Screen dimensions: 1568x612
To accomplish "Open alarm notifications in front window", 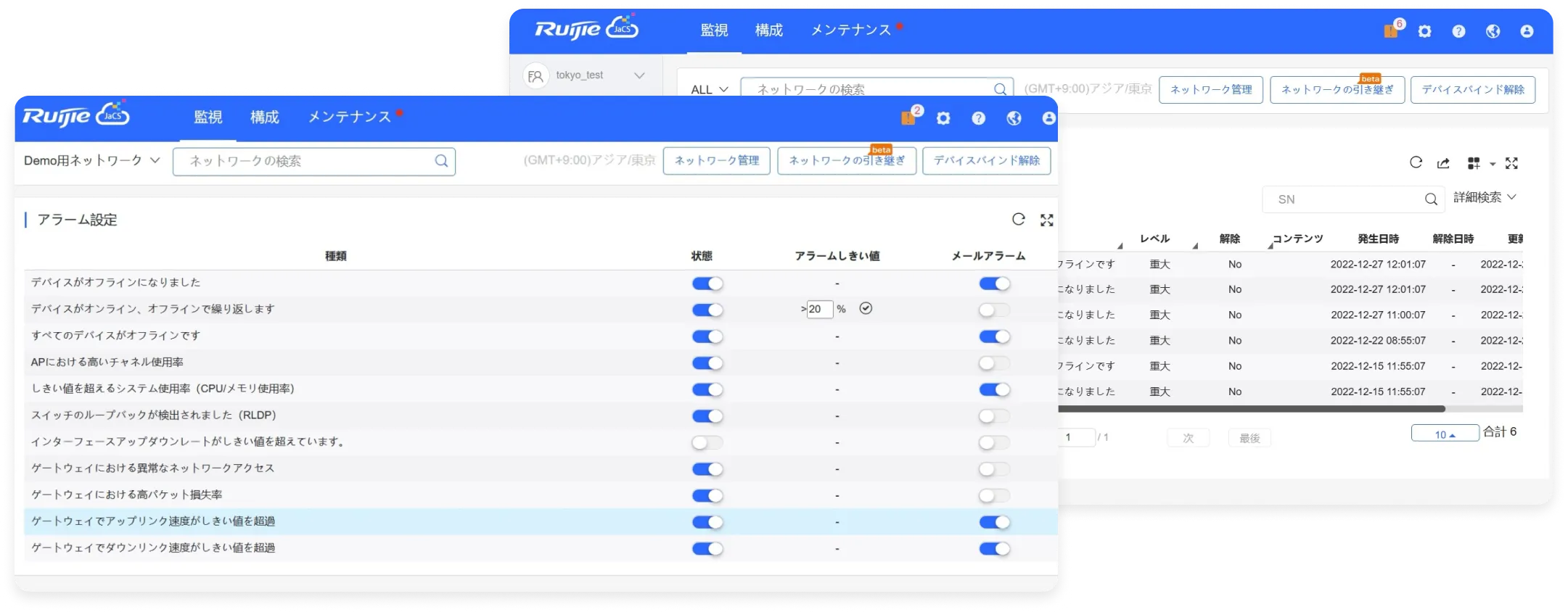I will coord(908,117).
